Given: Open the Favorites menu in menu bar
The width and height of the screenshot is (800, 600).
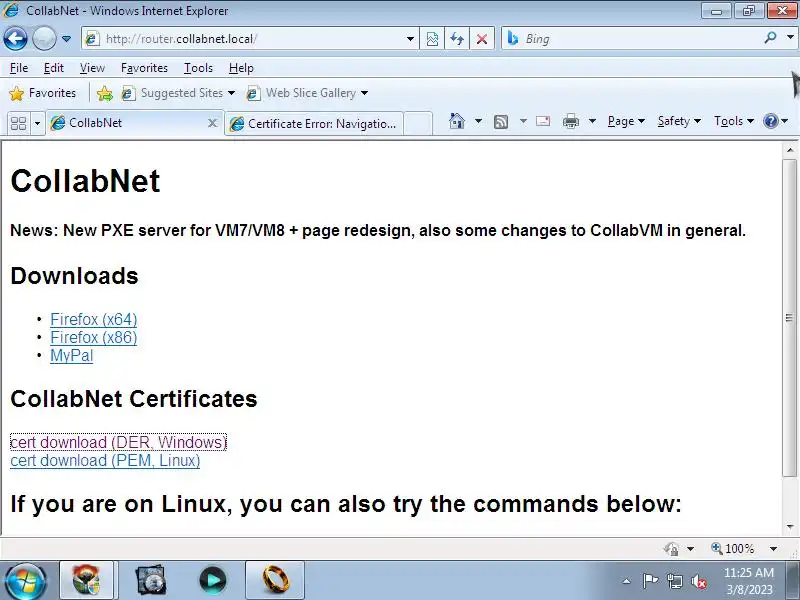Looking at the screenshot, I should point(144,68).
